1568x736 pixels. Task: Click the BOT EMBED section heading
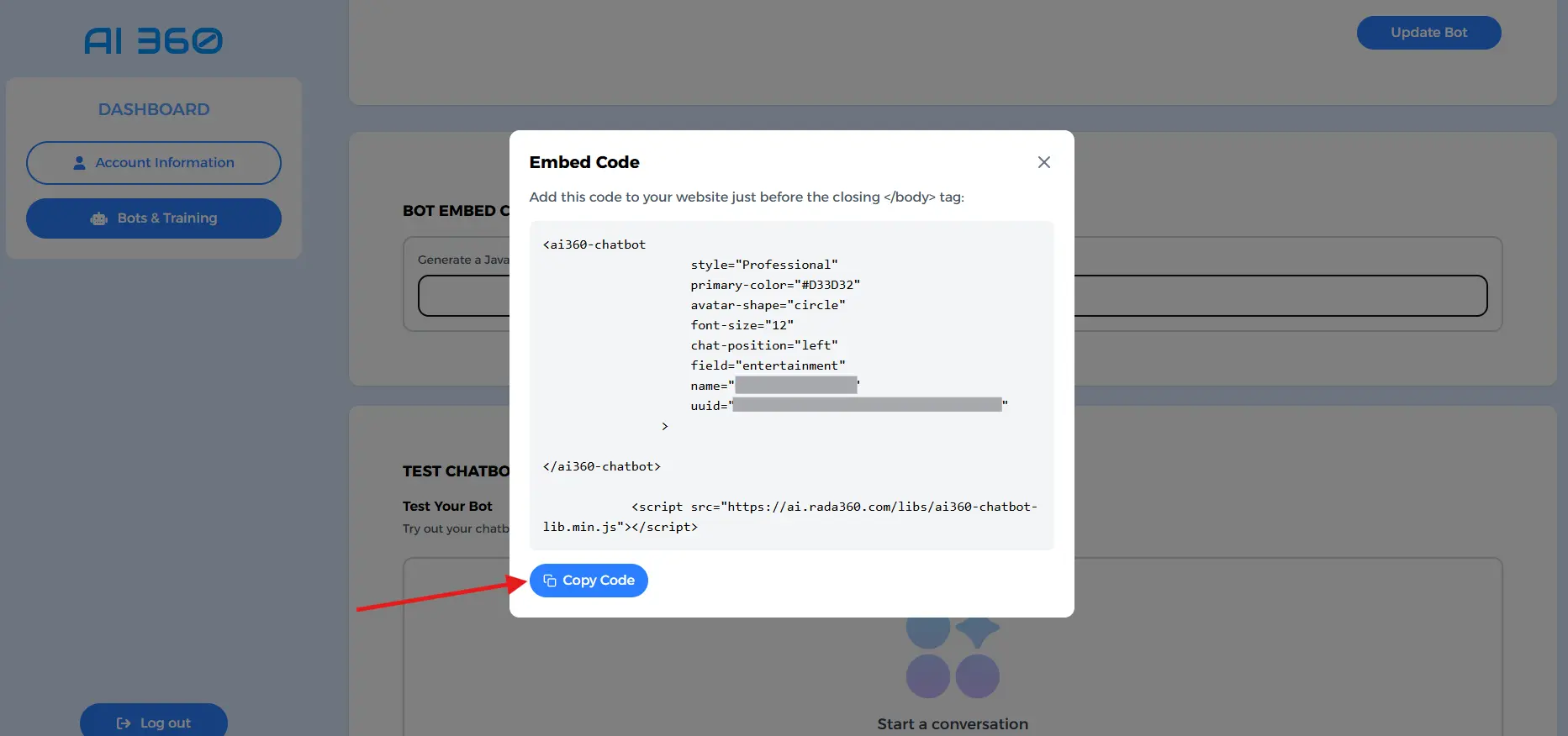(456, 211)
